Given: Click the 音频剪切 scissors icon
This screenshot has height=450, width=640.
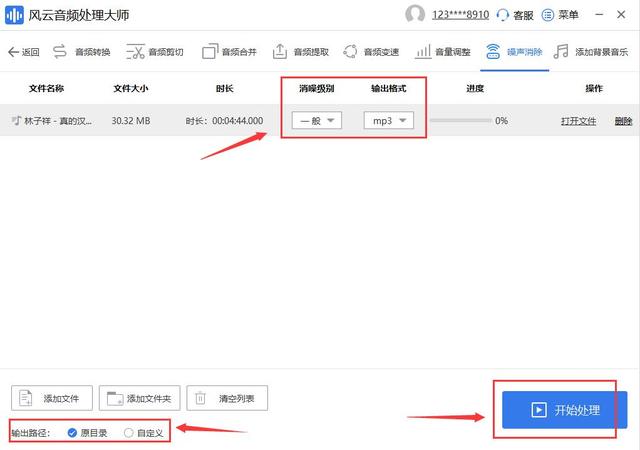Looking at the screenshot, I should click(136, 52).
